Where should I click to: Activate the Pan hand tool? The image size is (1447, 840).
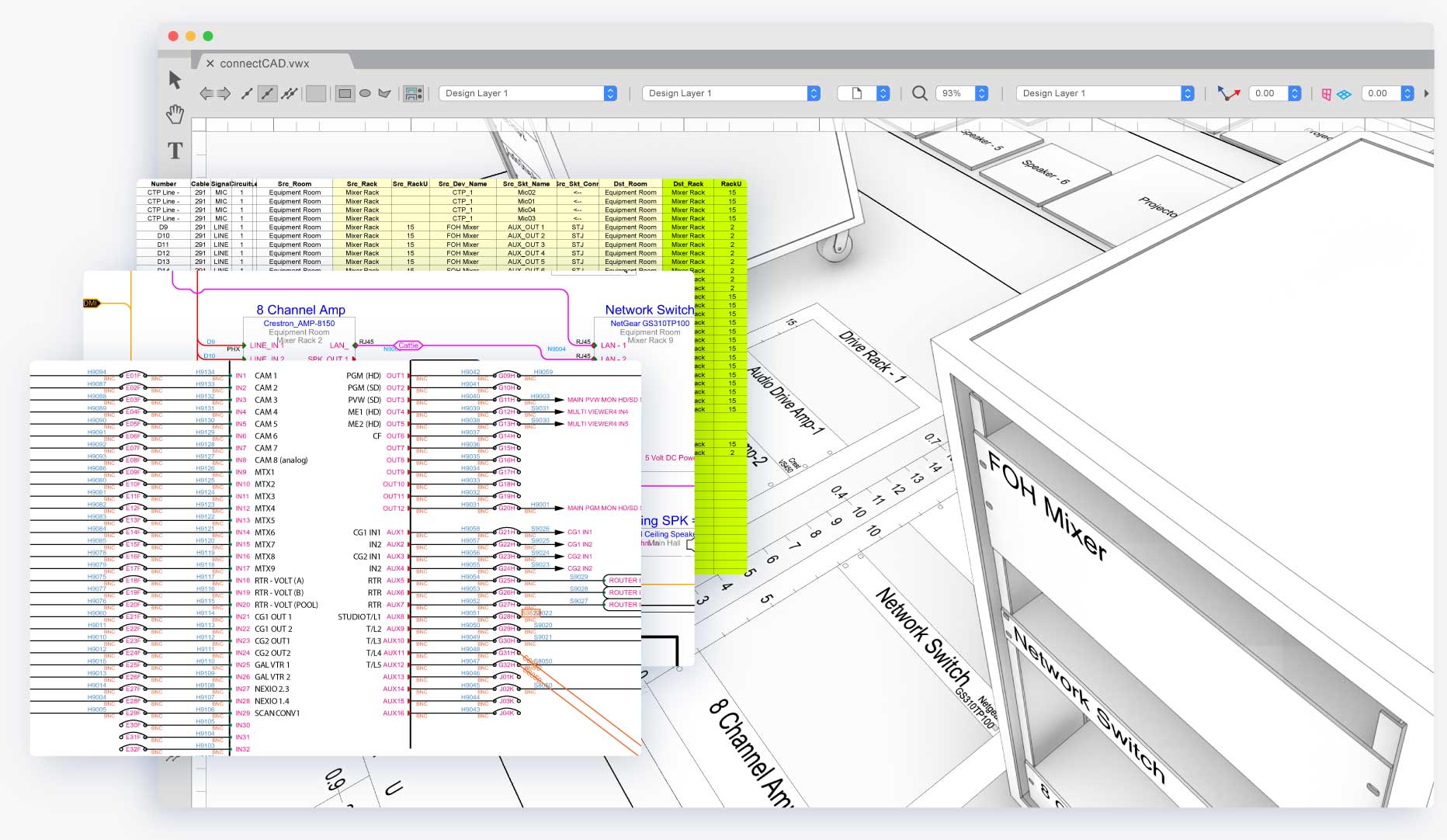click(175, 114)
